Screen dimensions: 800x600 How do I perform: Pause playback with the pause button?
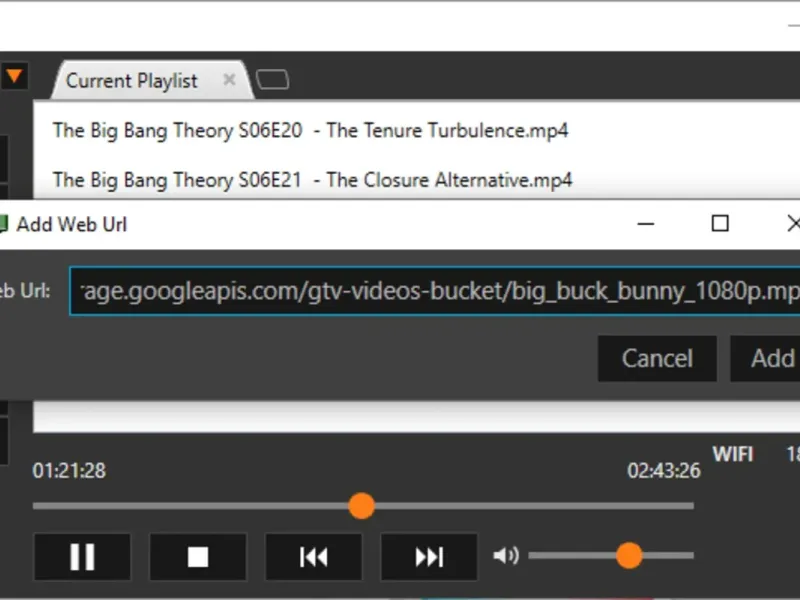click(82, 557)
